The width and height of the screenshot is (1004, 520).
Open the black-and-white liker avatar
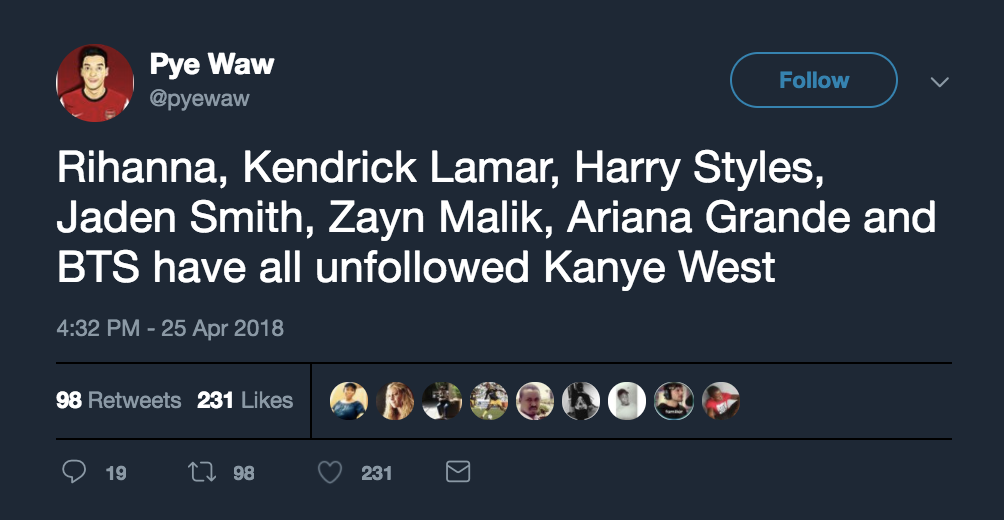pos(581,400)
